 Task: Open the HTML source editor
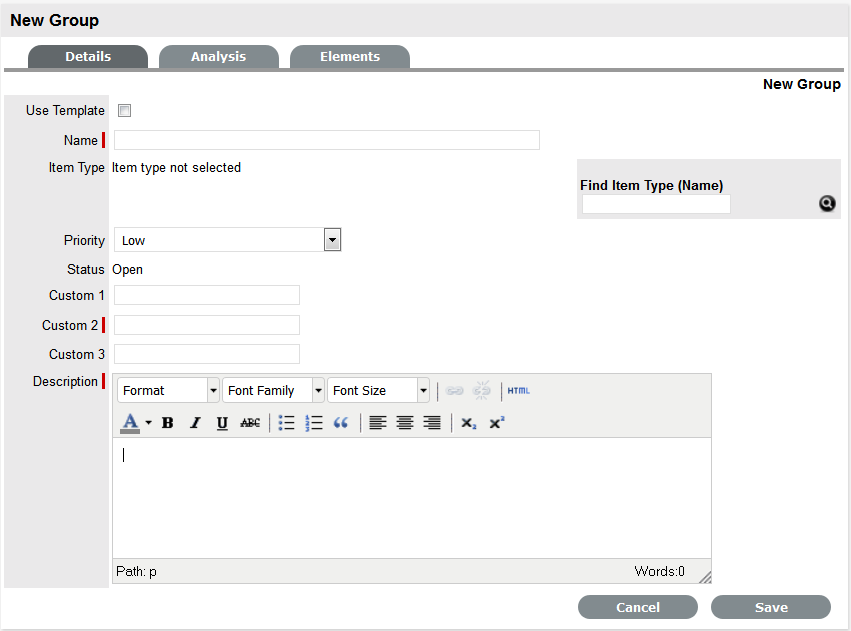pos(518,390)
